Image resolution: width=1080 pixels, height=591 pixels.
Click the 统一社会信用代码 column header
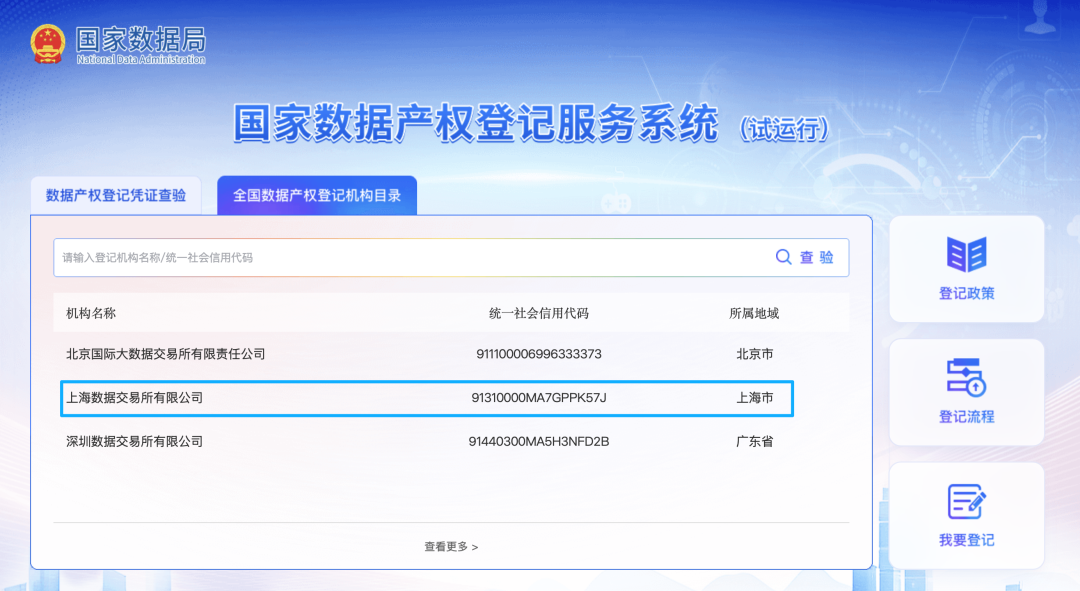click(x=539, y=313)
